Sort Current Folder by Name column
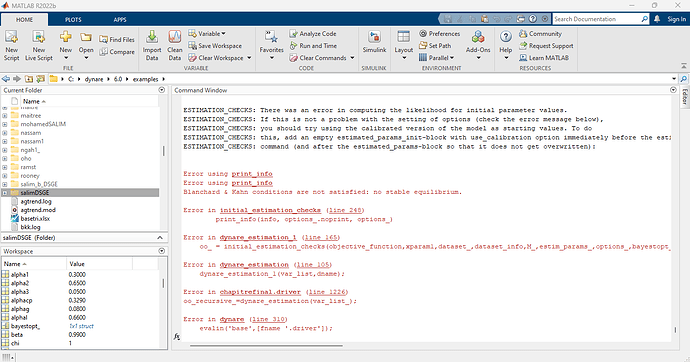This screenshot has height=362, width=690. pyautogui.click(x=34, y=101)
